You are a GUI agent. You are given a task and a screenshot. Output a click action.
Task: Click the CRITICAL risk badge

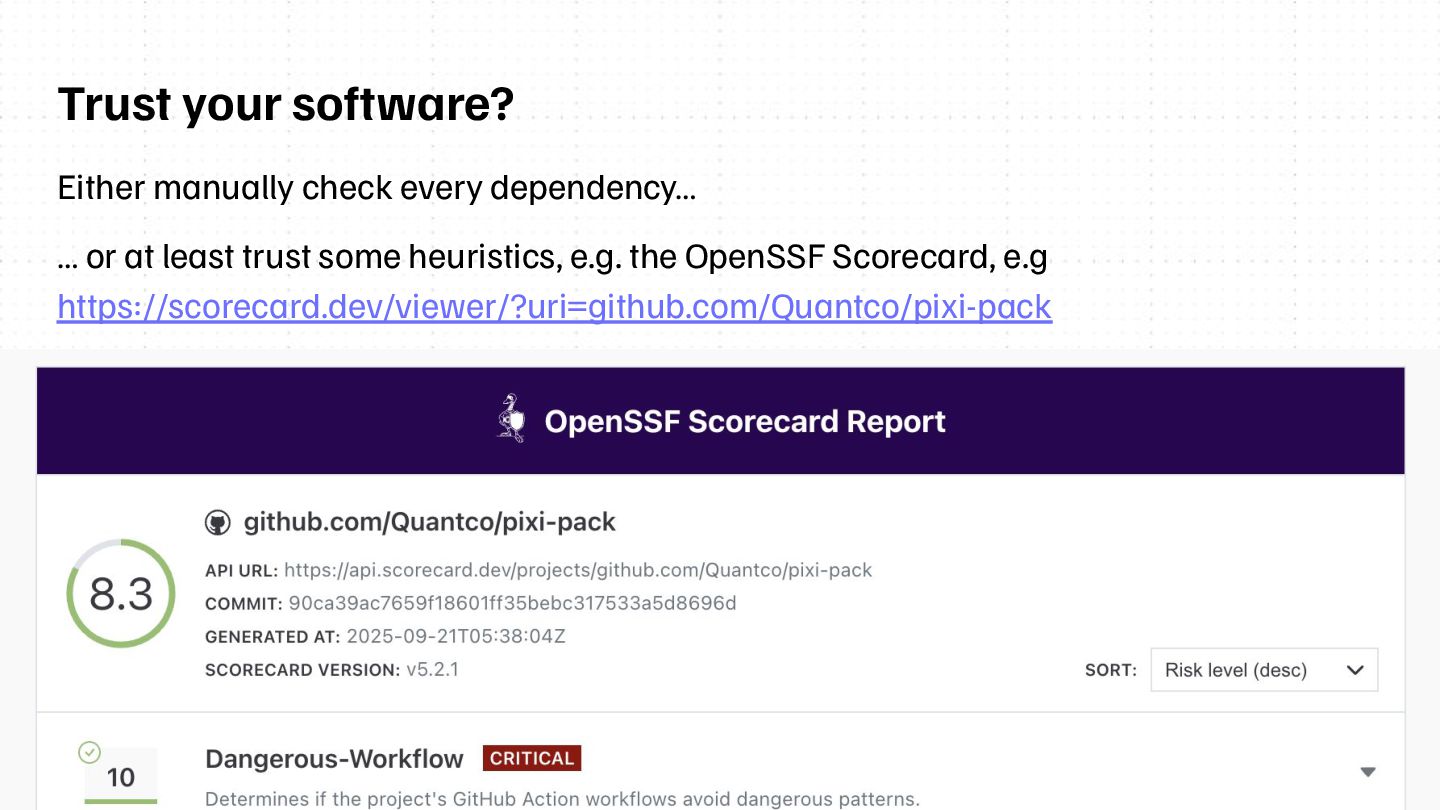pyautogui.click(x=531, y=758)
